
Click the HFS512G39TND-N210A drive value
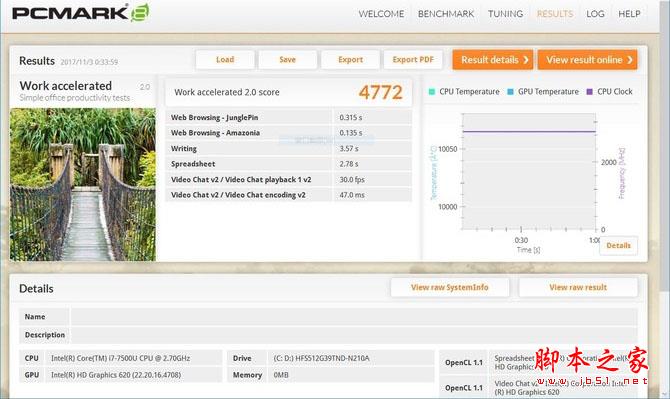(321, 358)
